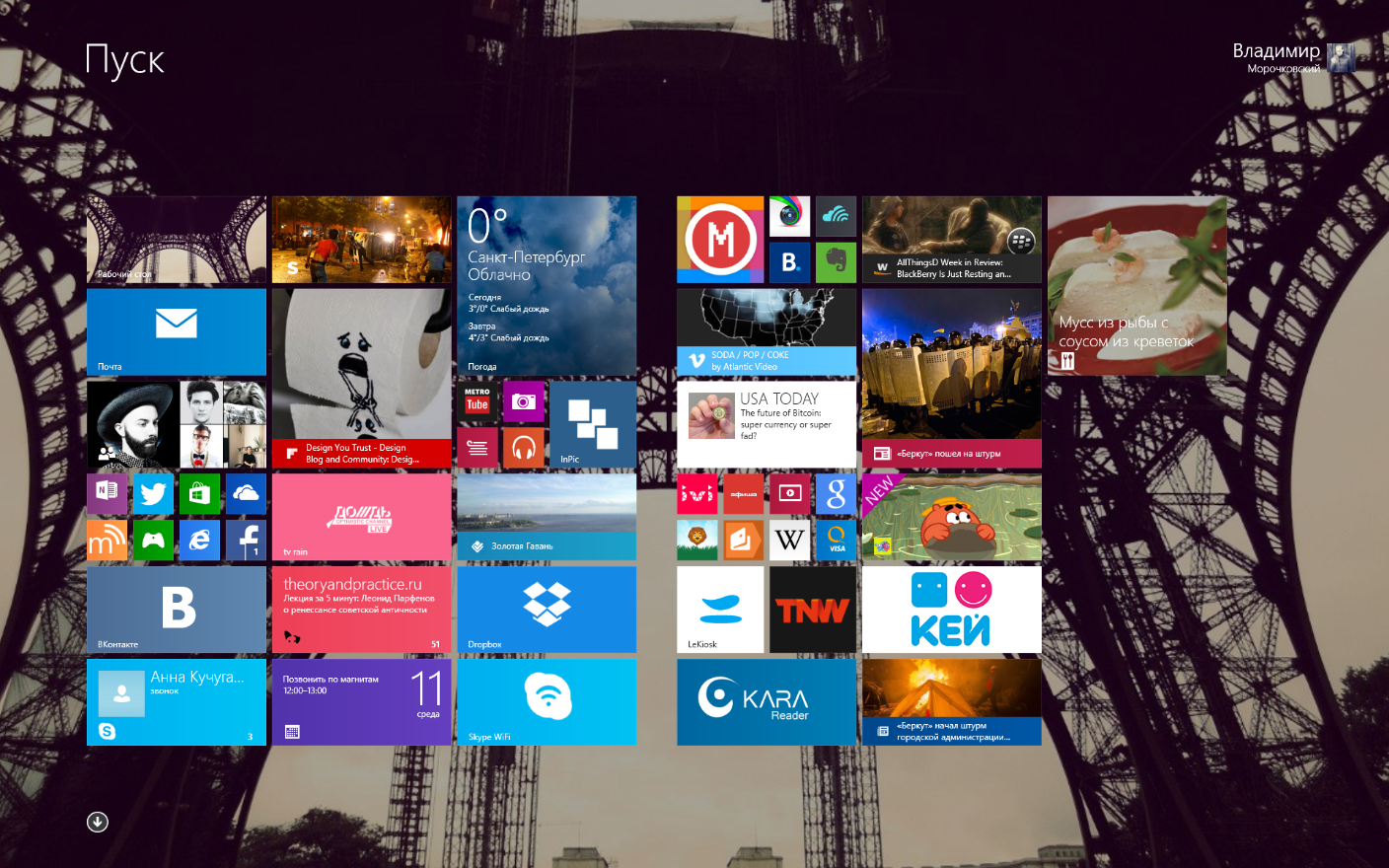The image size is (1389, 868).
Task: Open the teal cloud stream tile
Action: [x=837, y=216]
